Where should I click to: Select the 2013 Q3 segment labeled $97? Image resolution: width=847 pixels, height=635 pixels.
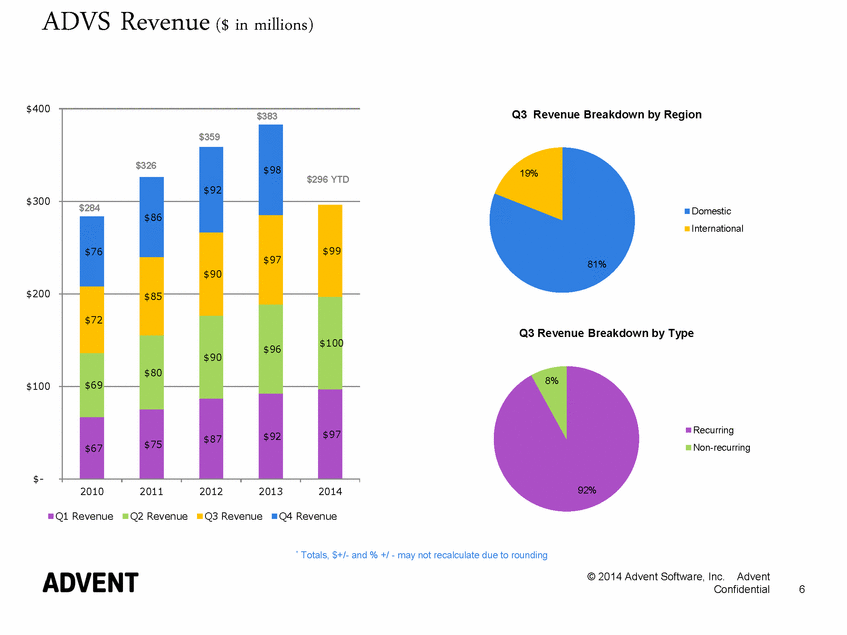pyautogui.click(x=271, y=260)
